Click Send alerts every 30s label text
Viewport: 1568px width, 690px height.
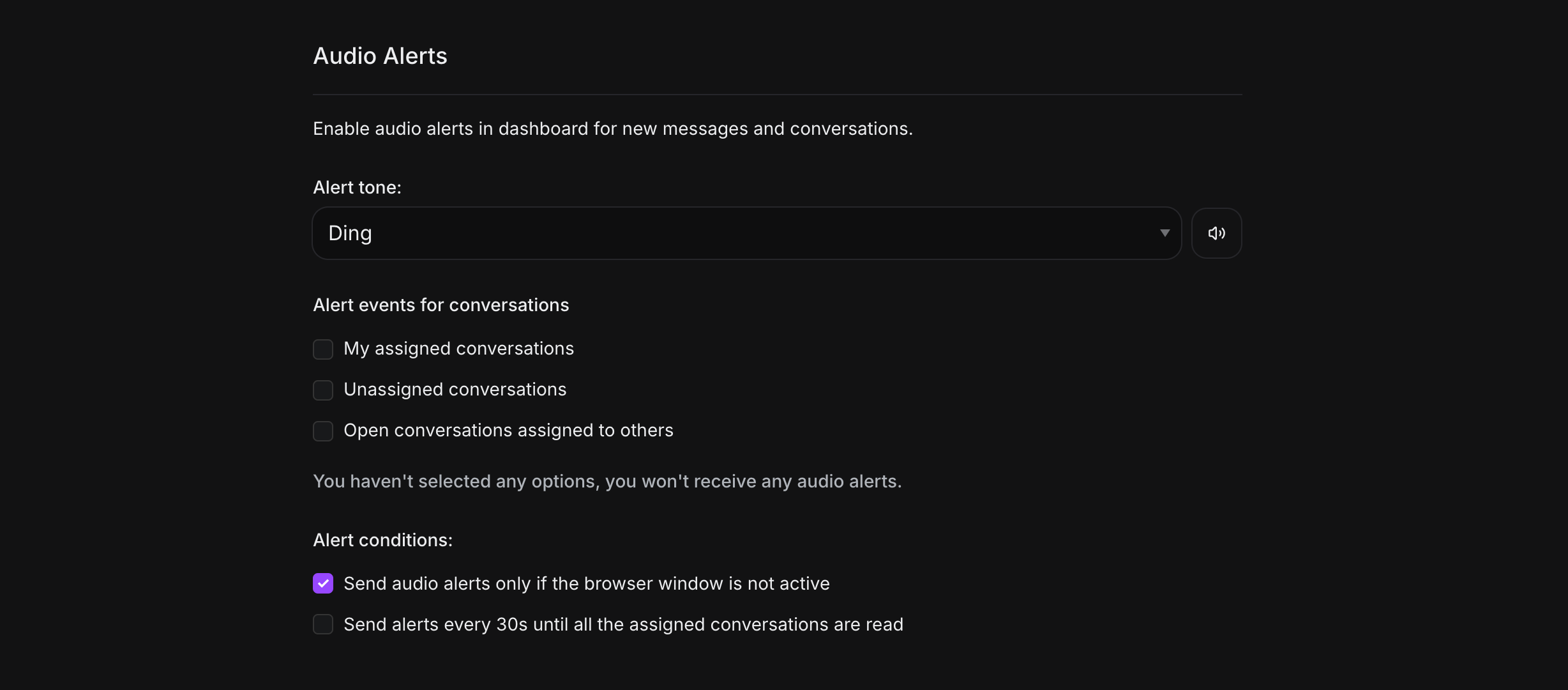623,625
